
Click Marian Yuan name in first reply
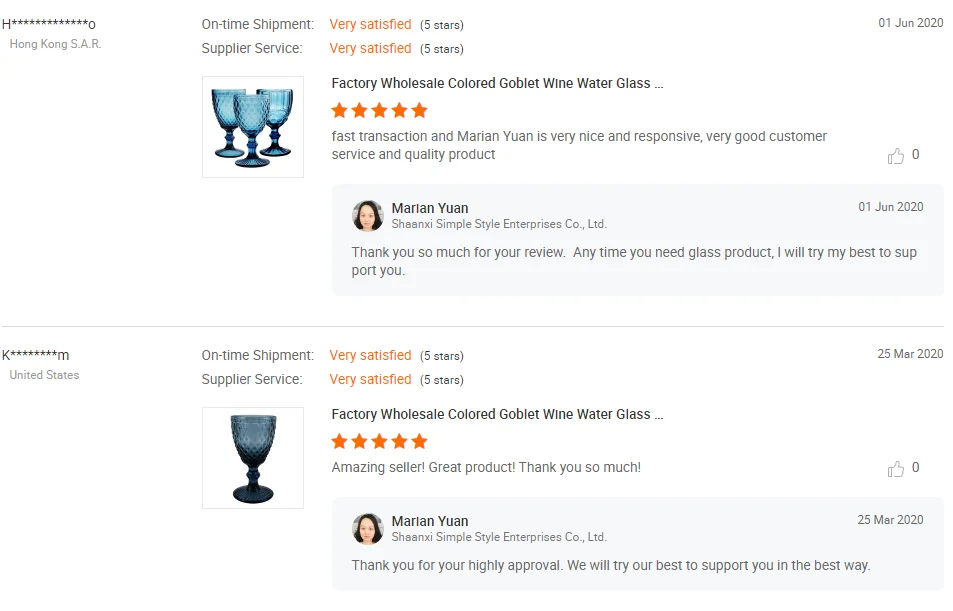pos(430,208)
